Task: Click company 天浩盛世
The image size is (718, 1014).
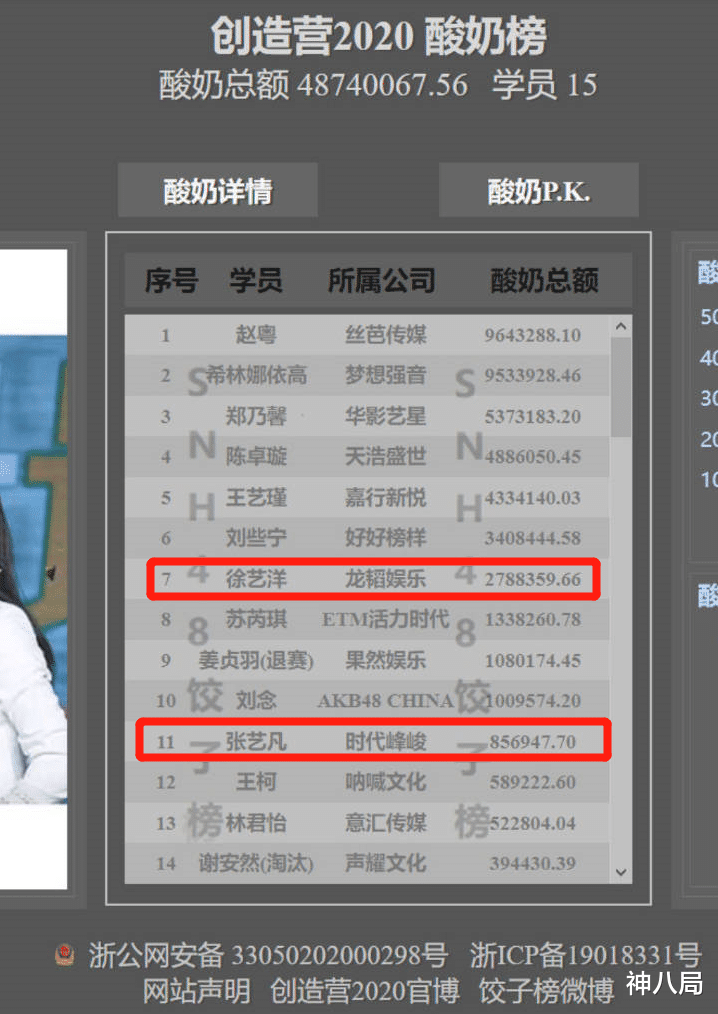Action: [386, 457]
